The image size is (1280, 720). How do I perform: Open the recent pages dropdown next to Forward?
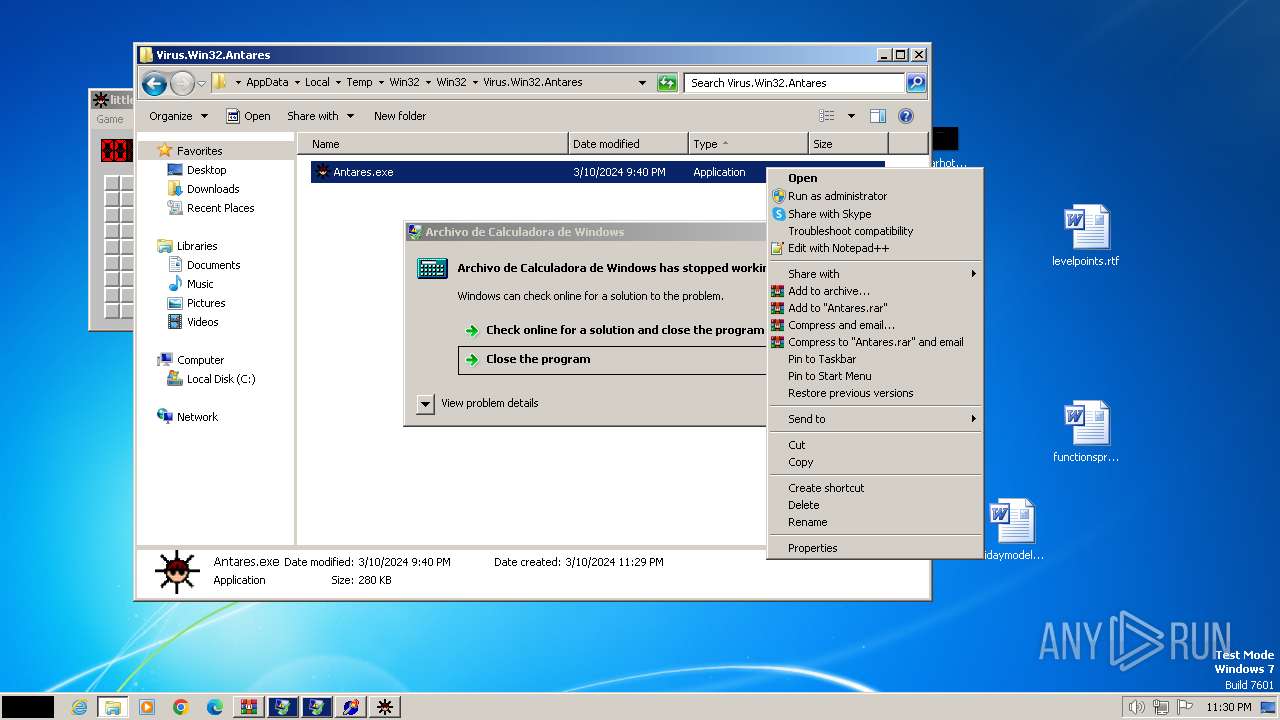[x=202, y=83]
